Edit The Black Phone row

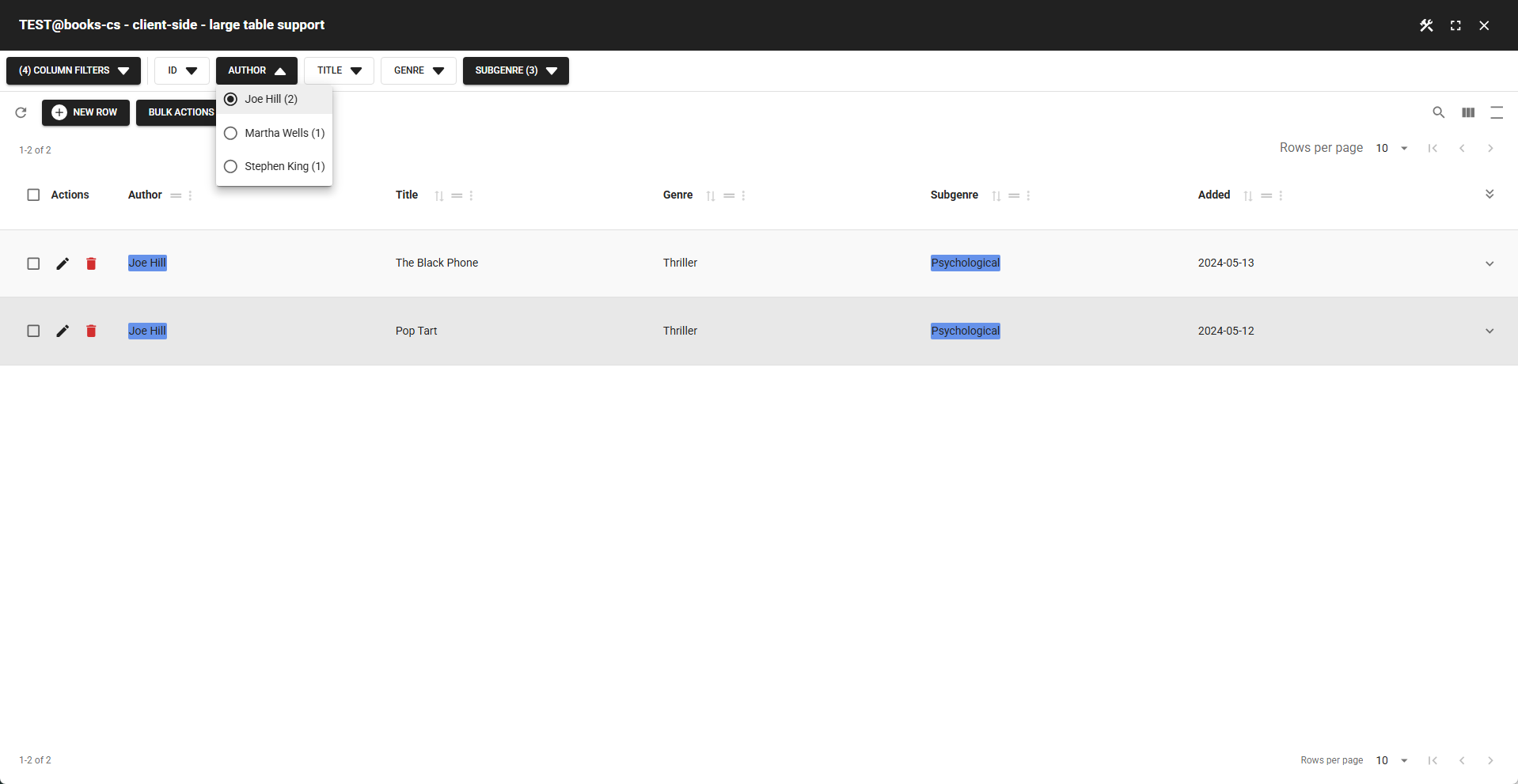click(x=63, y=263)
